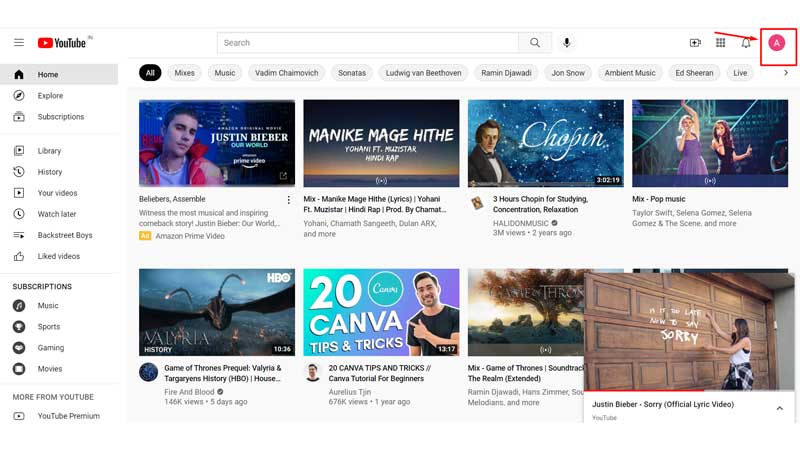Select the Ramin Djawadi chip
This screenshot has width=800, height=450.
(506, 73)
